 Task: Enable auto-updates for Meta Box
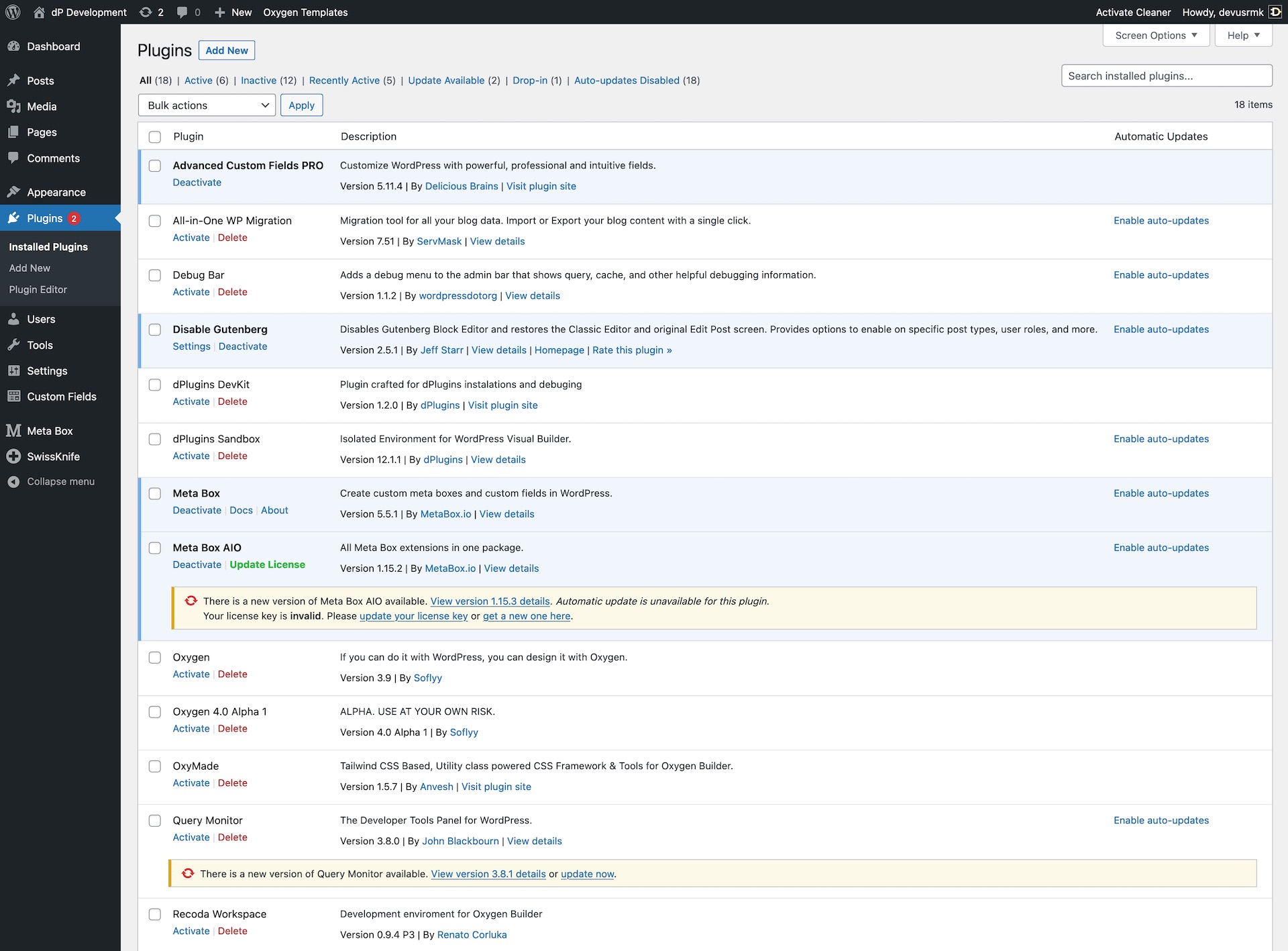point(1161,493)
